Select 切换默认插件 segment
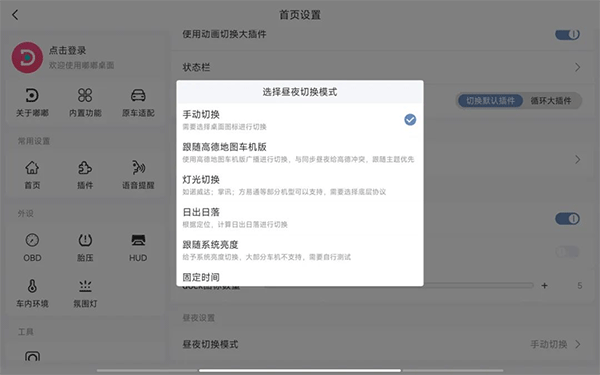Viewport: 600px width, 375px height. click(x=490, y=101)
